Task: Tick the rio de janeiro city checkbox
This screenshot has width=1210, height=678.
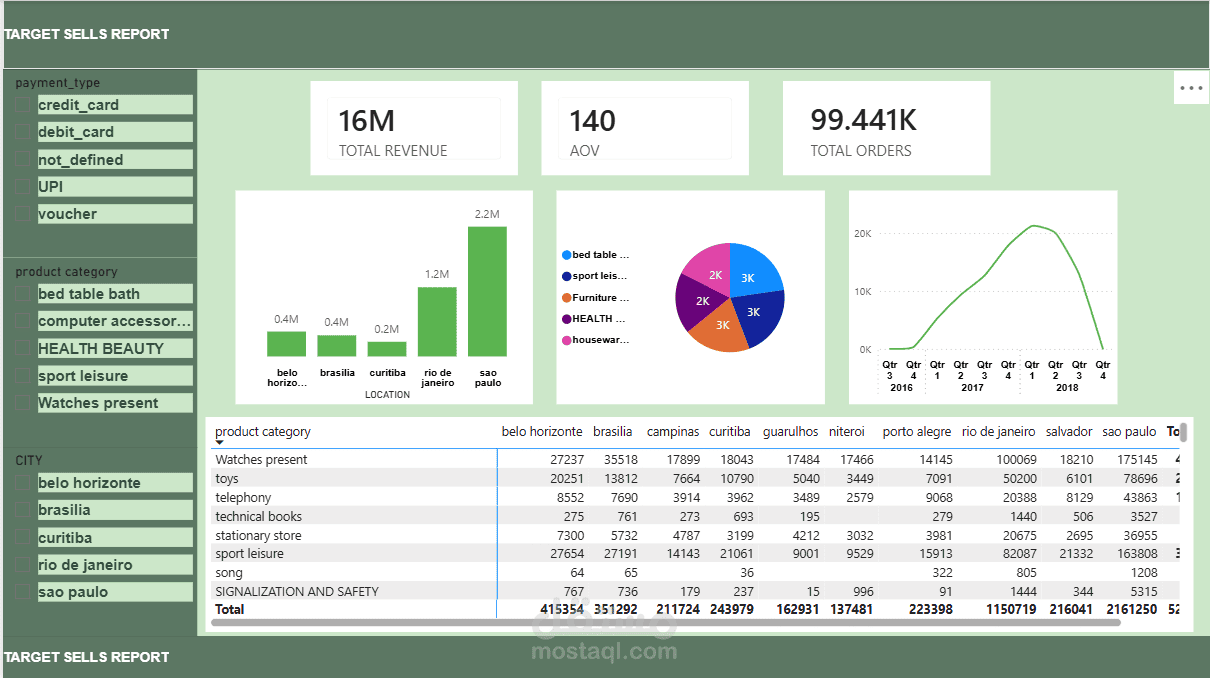Action: coord(25,565)
